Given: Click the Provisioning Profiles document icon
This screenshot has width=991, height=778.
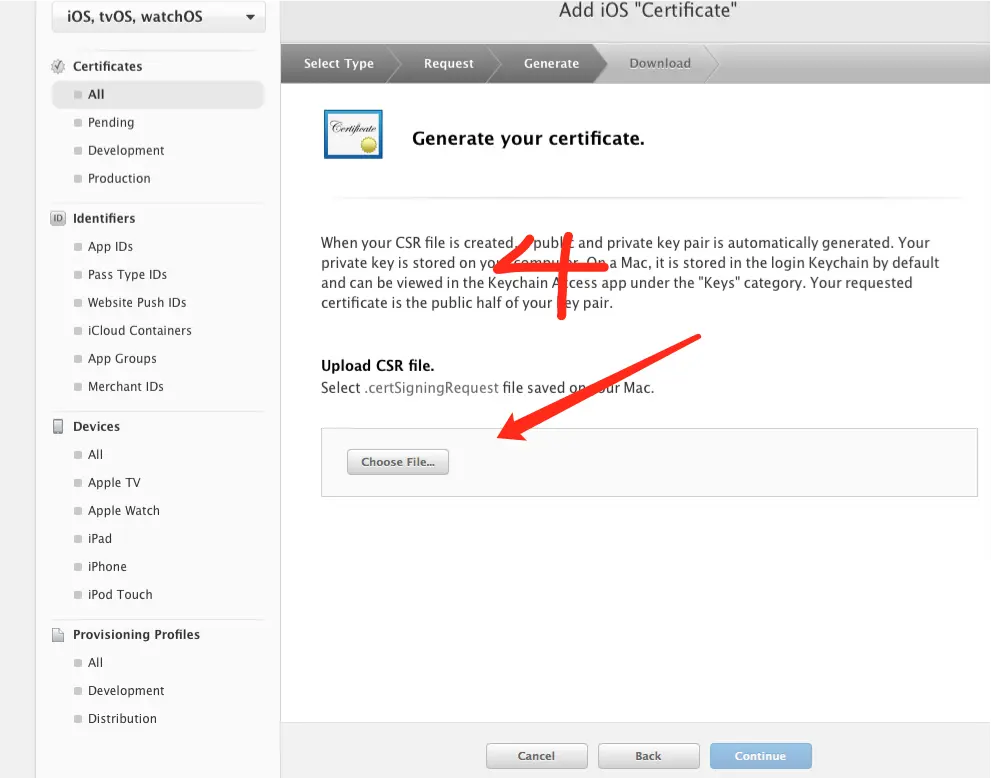Looking at the screenshot, I should point(57,635).
